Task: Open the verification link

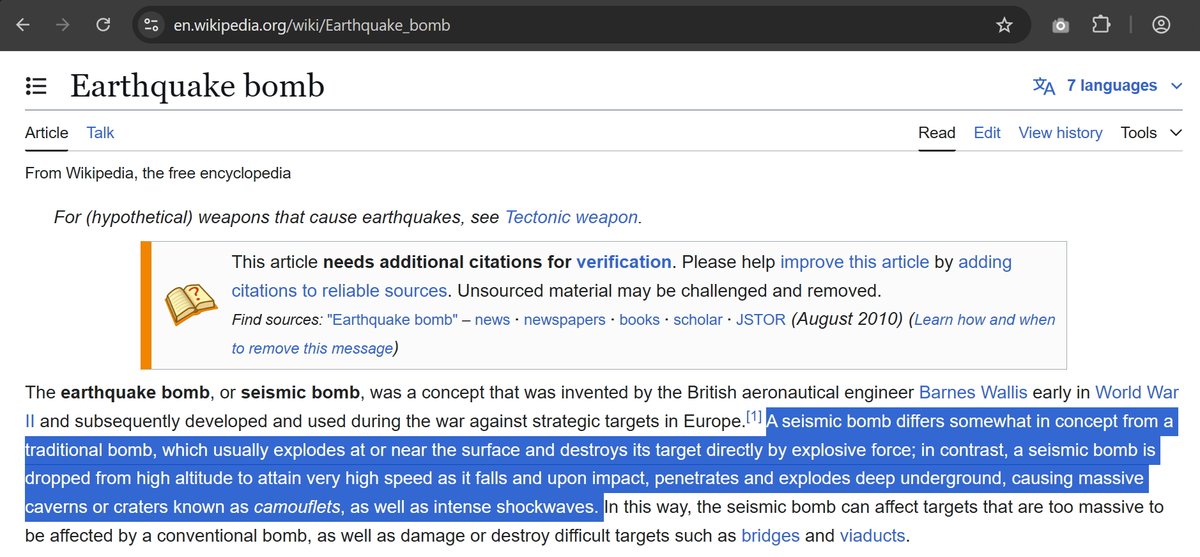Action: pos(624,262)
